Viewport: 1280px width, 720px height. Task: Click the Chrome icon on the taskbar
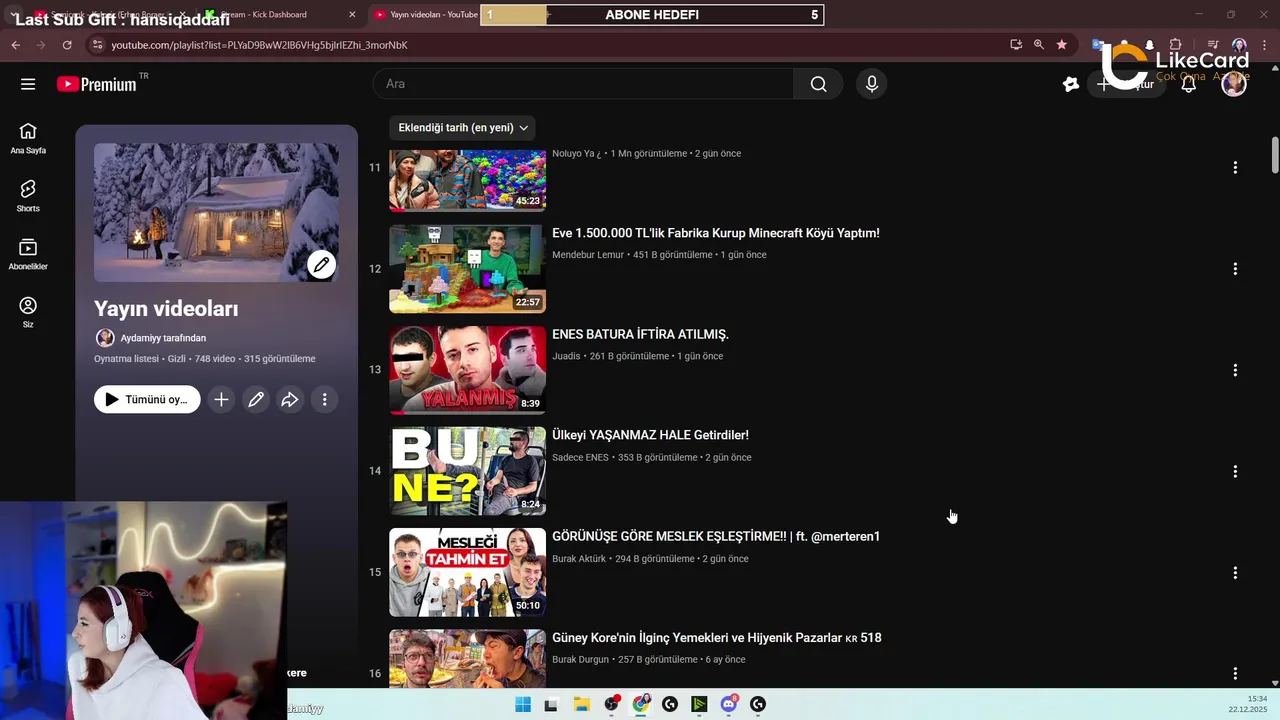640,704
